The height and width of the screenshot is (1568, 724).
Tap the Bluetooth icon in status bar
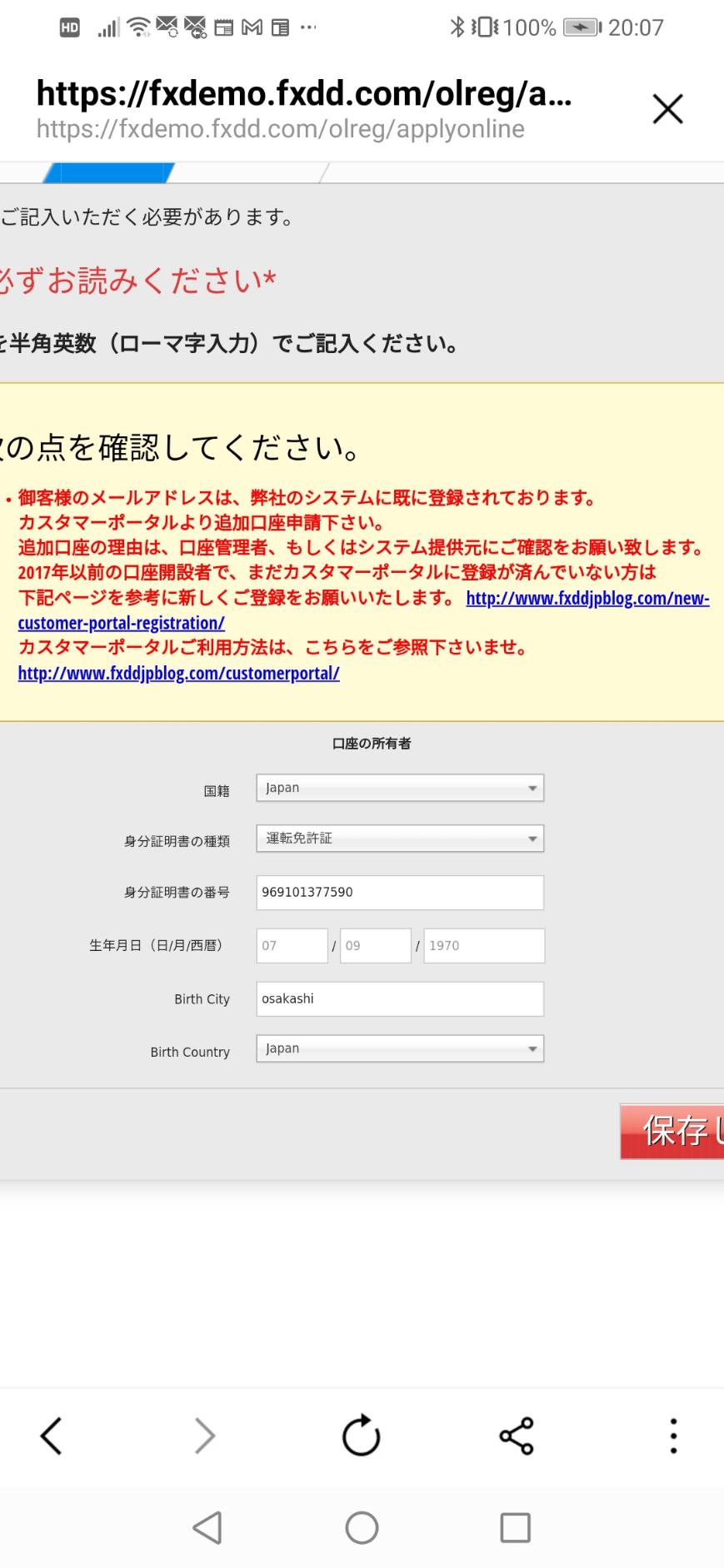[x=457, y=27]
